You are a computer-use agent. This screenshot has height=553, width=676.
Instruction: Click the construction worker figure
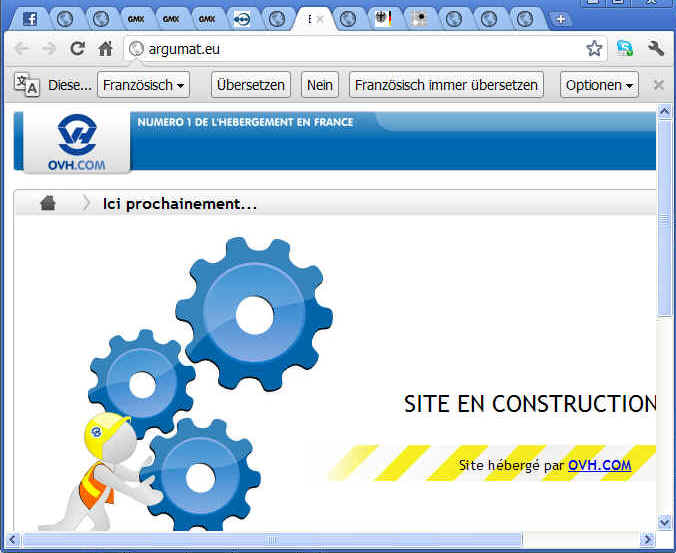pyautogui.click(x=101, y=472)
